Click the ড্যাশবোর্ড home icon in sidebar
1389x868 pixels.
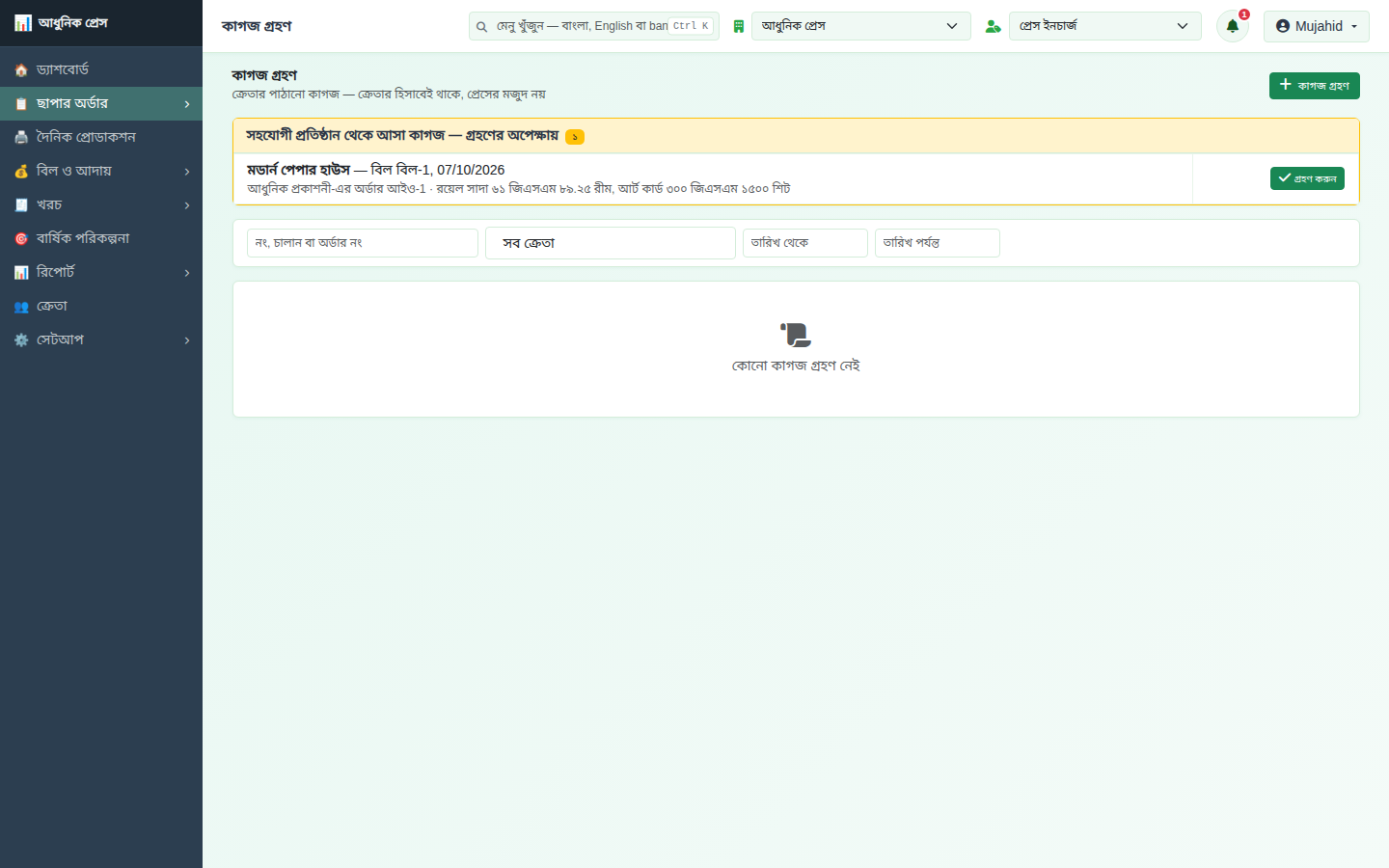pyautogui.click(x=21, y=70)
